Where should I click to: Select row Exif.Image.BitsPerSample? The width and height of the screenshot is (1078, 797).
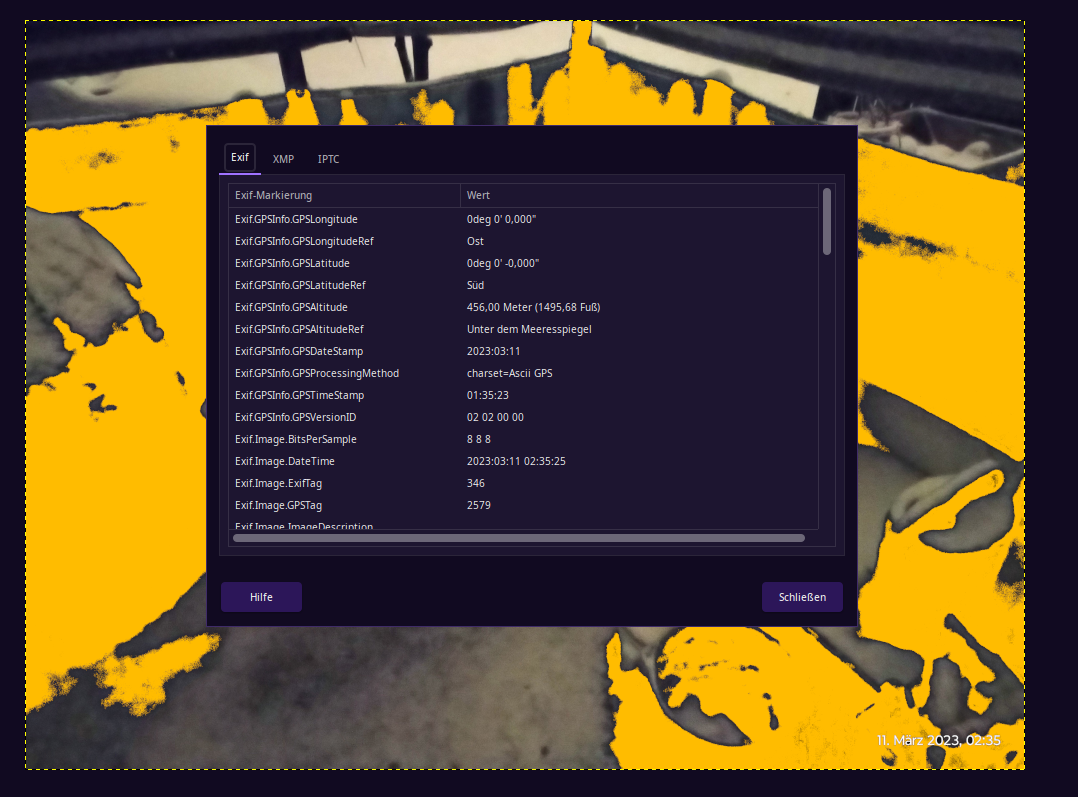pos(523,439)
